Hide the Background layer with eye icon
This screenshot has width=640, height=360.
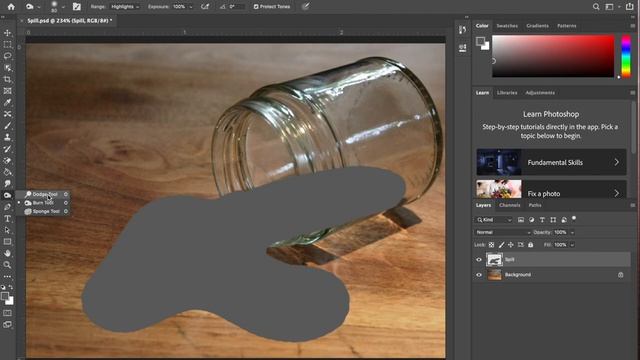click(479, 275)
